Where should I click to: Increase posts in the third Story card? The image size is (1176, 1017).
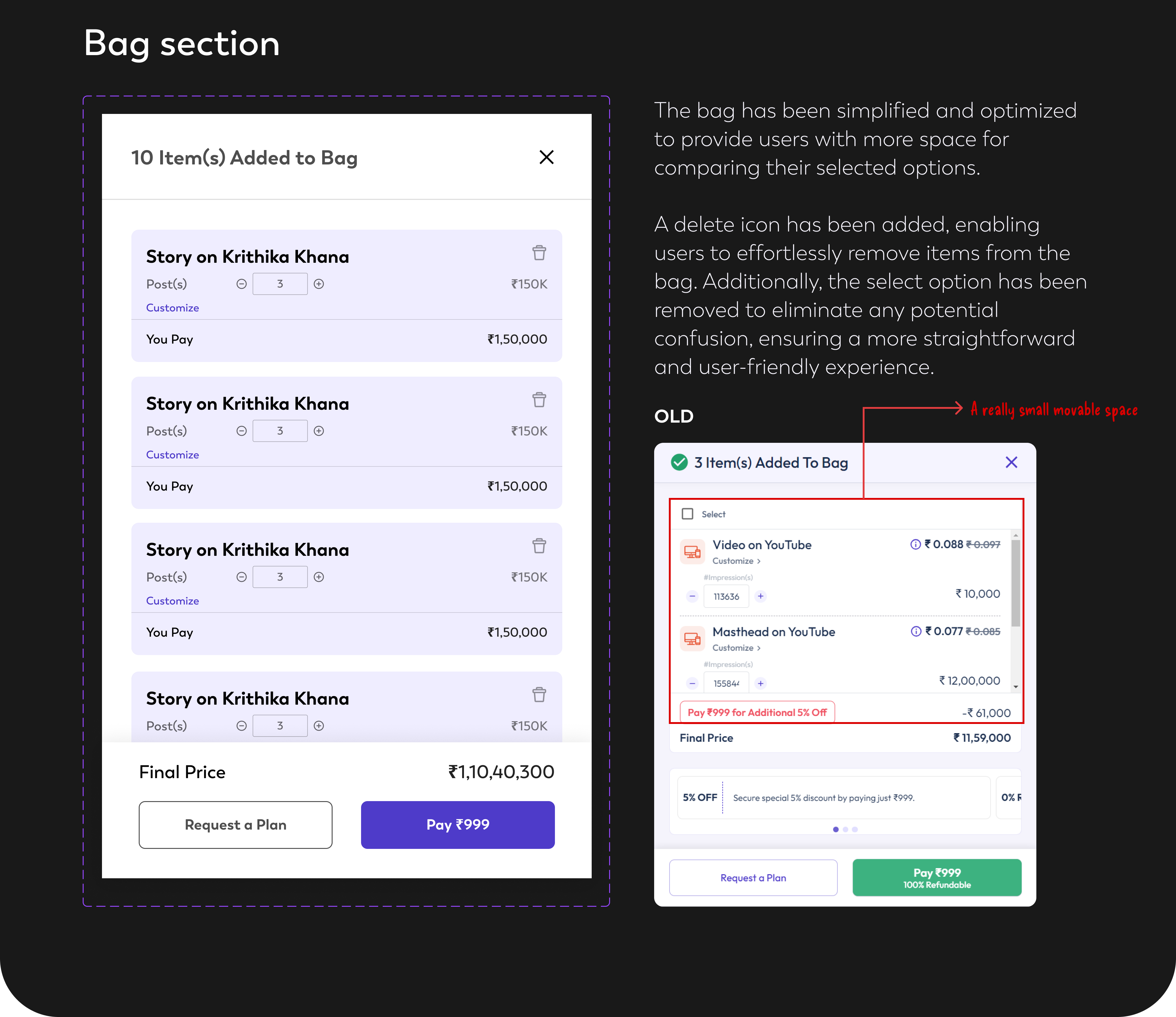coord(319,577)
